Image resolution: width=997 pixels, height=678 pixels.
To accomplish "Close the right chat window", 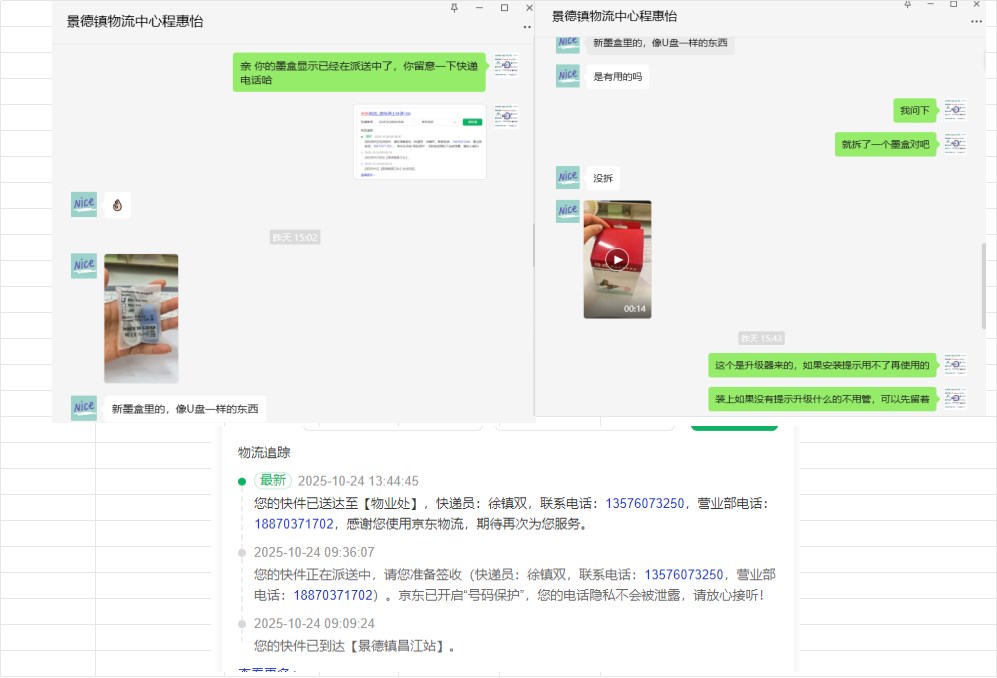I will tap(976, 5).
